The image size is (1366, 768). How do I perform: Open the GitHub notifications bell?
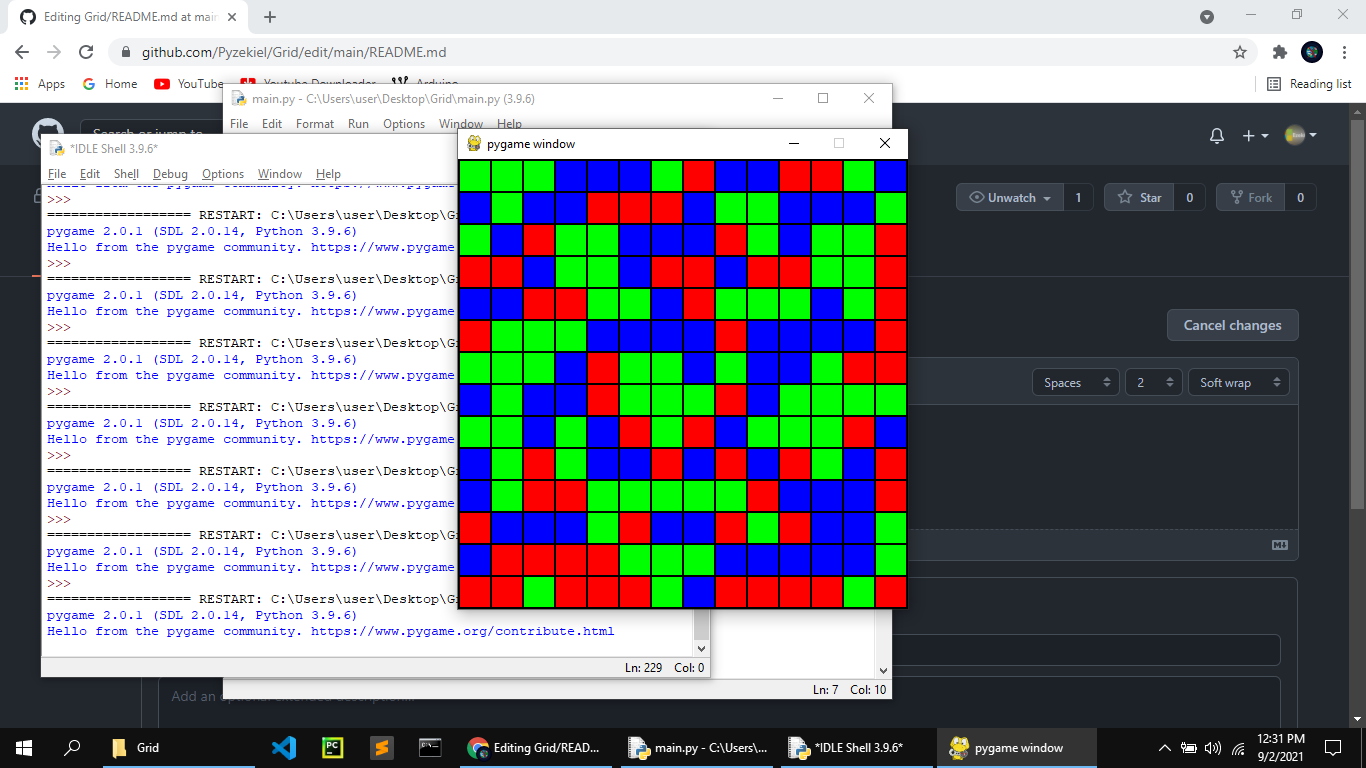1217,135
